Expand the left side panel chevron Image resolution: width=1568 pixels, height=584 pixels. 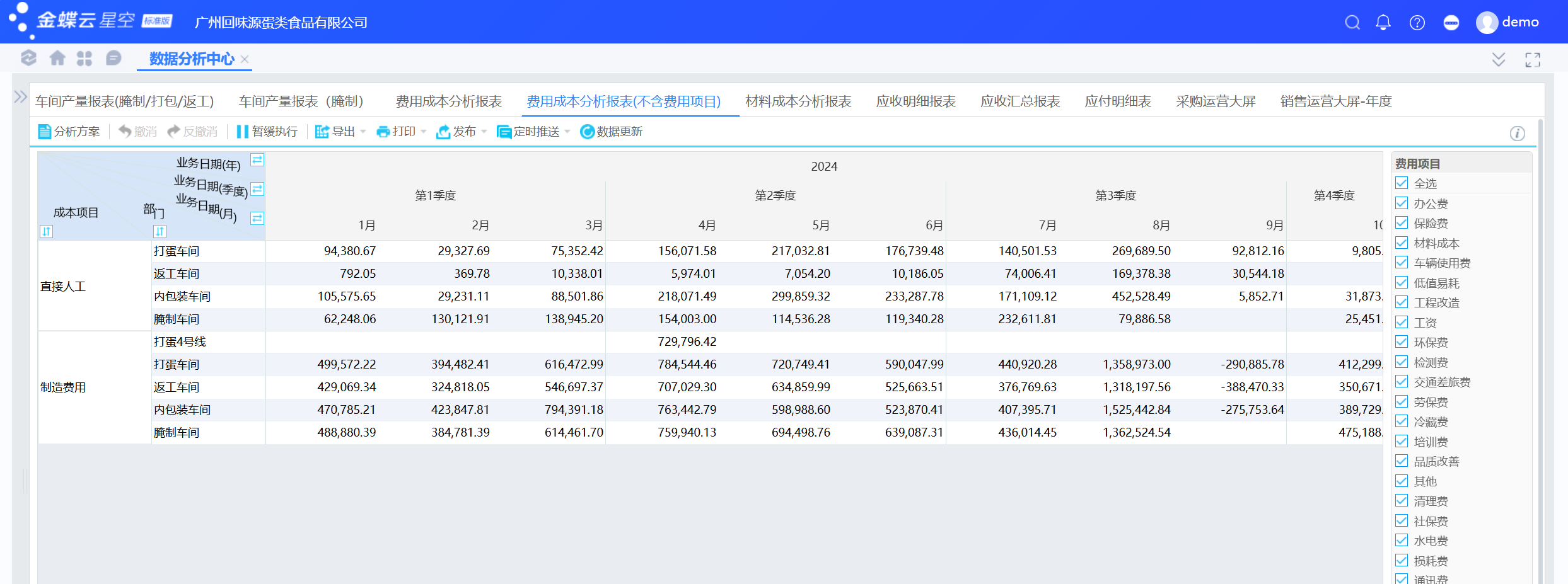20,97
